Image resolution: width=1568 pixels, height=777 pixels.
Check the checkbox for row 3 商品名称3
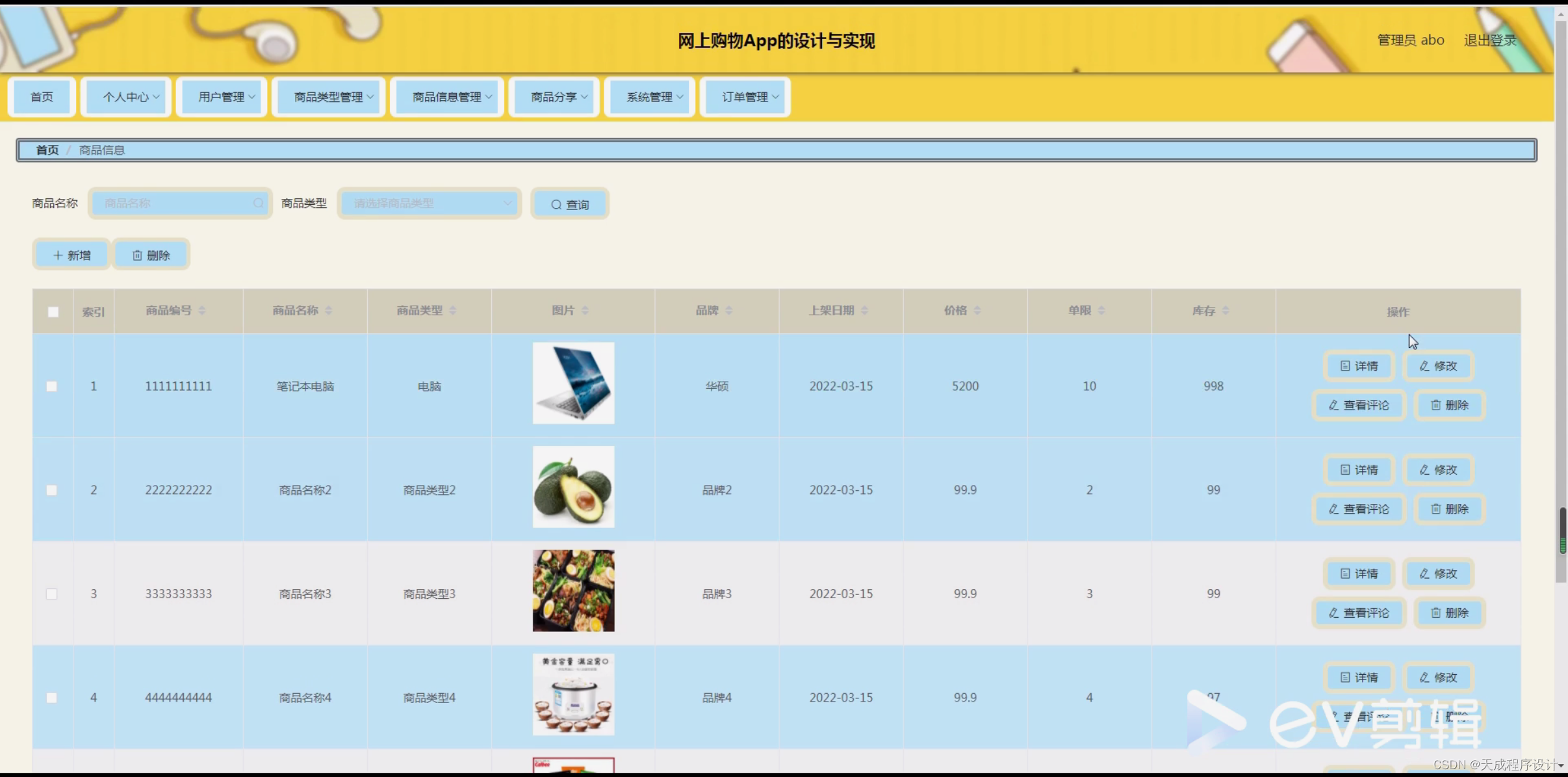click(53, 593)
